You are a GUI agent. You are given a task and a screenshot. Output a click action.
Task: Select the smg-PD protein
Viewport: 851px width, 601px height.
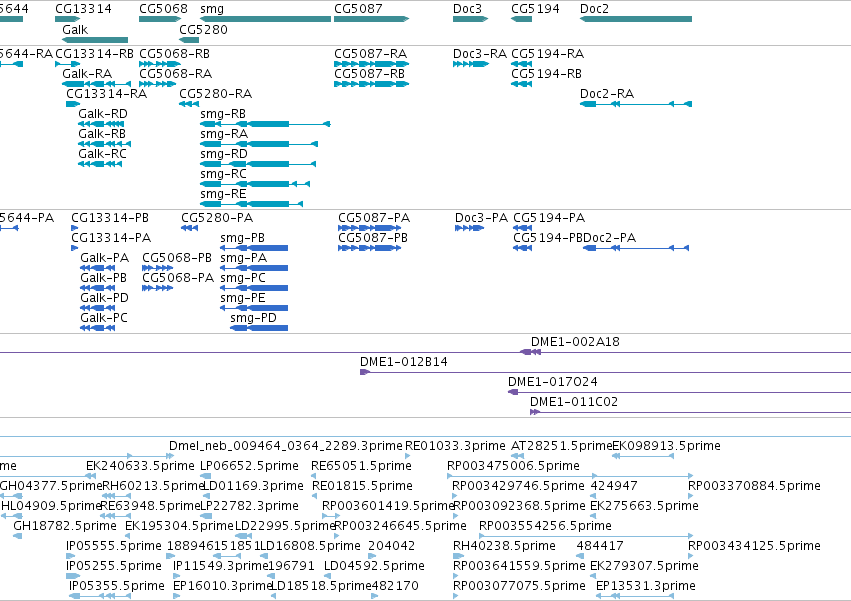point(259,328)
